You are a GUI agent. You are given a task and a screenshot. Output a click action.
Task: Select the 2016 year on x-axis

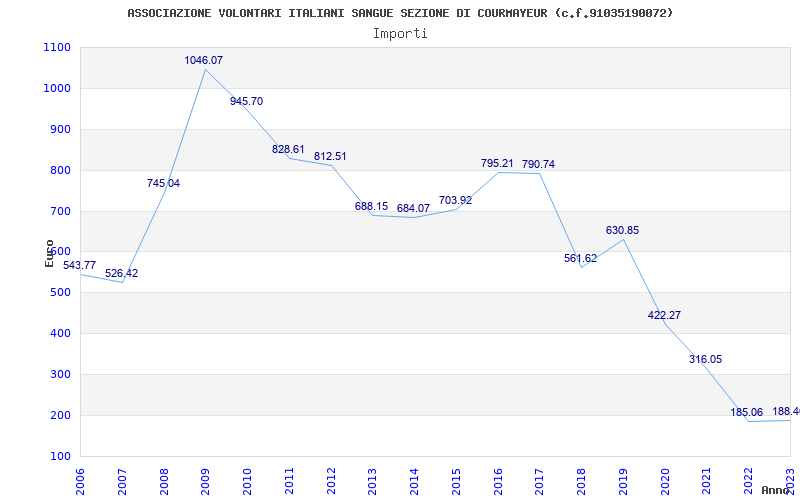pyautogui.click(x=498, y=480)
